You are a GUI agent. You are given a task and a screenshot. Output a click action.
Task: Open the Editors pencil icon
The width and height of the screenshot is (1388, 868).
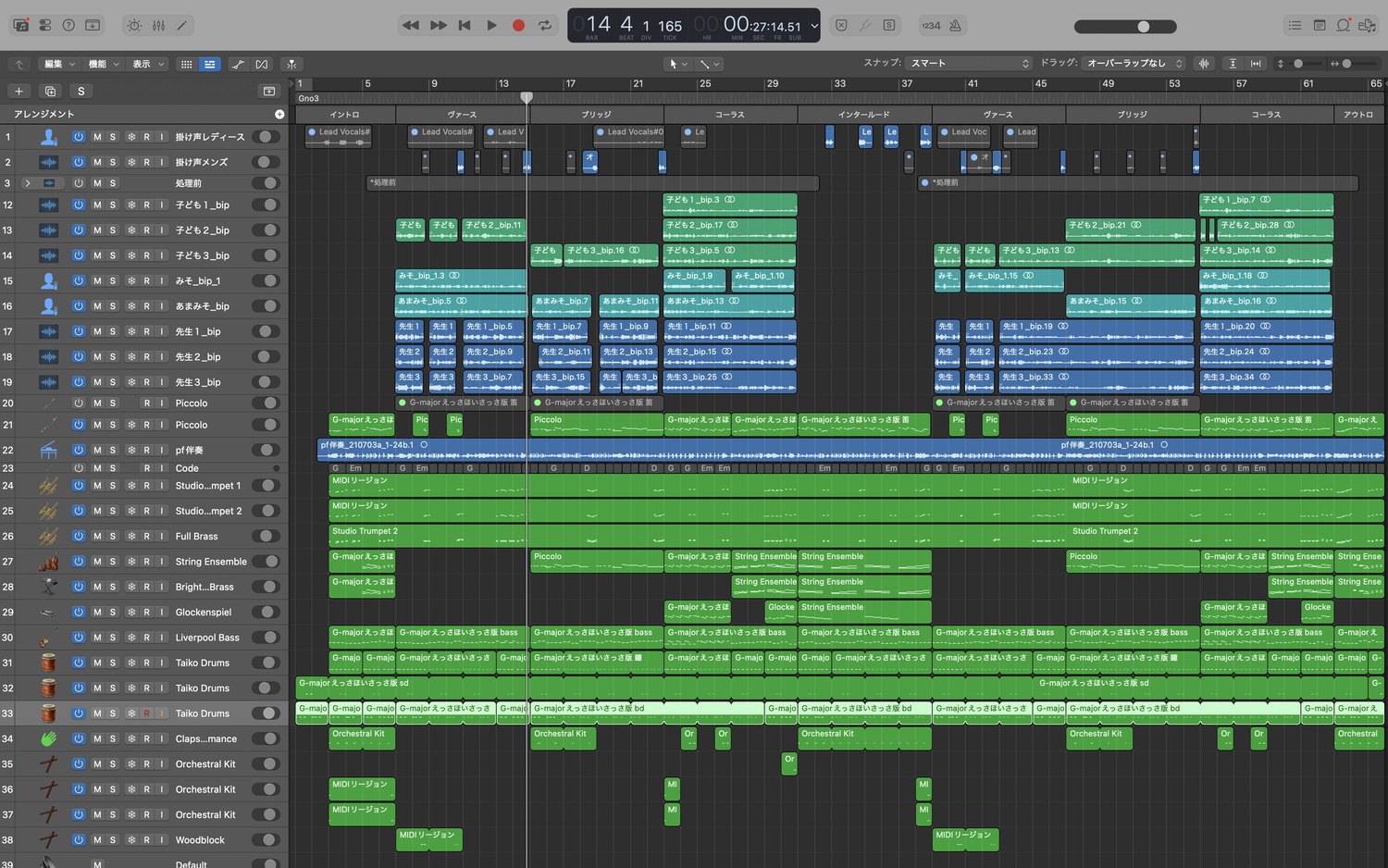tap(182, 25)
